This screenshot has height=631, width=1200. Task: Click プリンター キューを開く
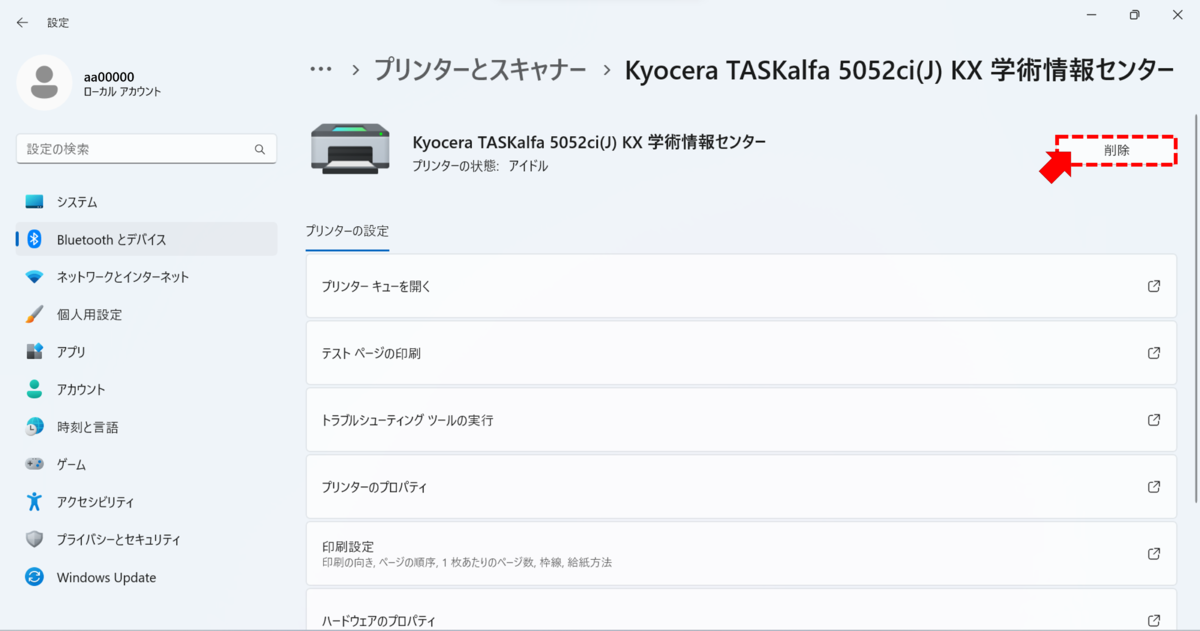[741, 286]
